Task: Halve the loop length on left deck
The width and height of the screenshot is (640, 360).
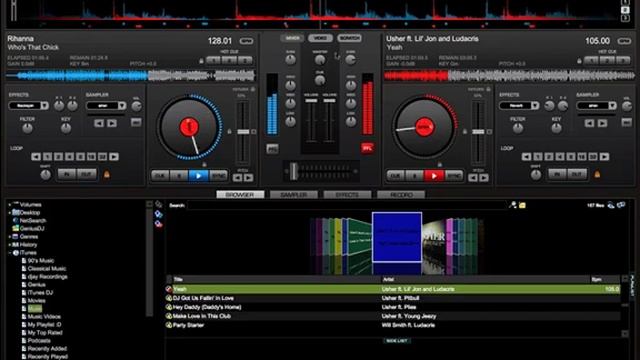Action: (x=36, y=157)
